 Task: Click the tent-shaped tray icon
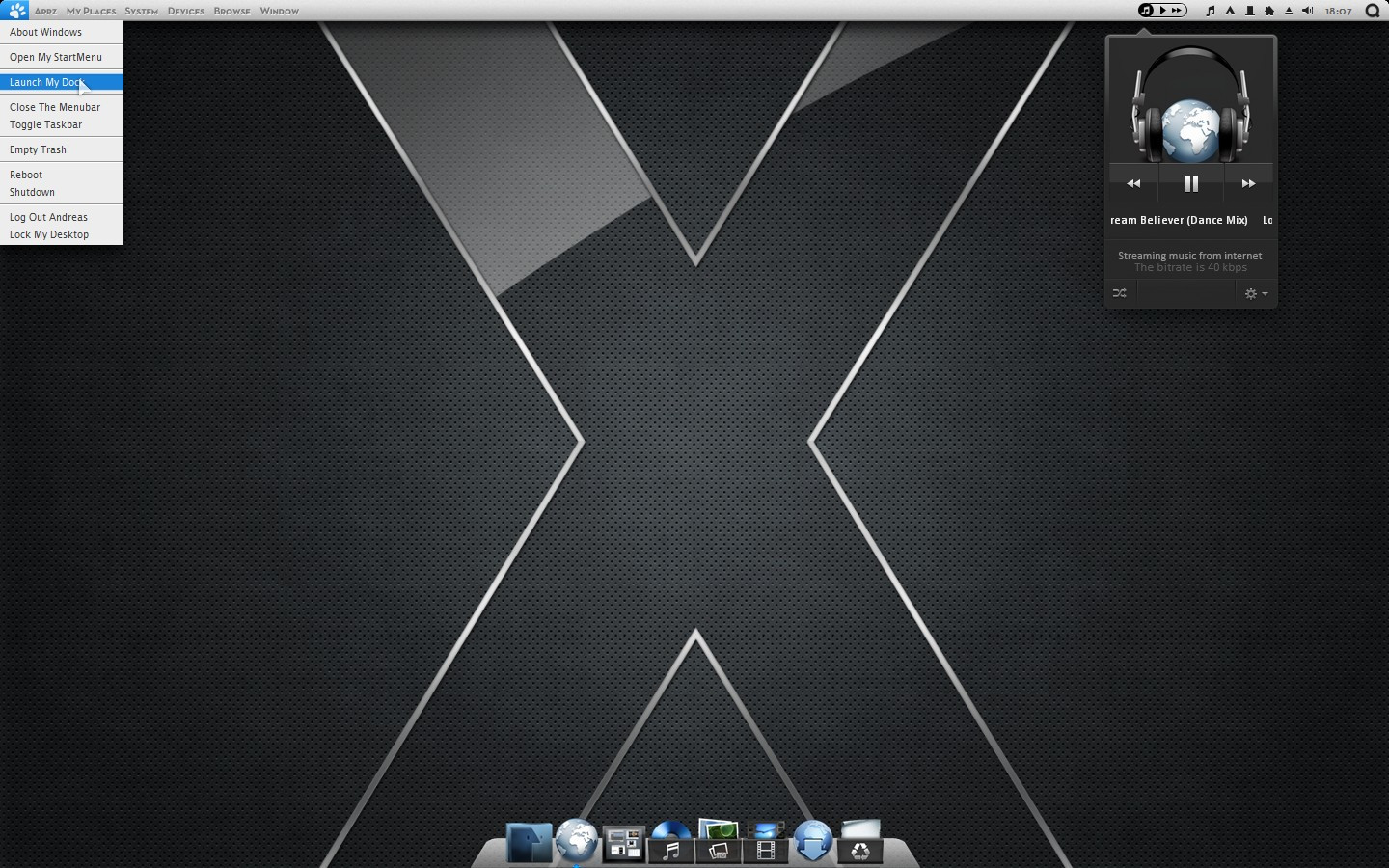tap(1230, 11)
